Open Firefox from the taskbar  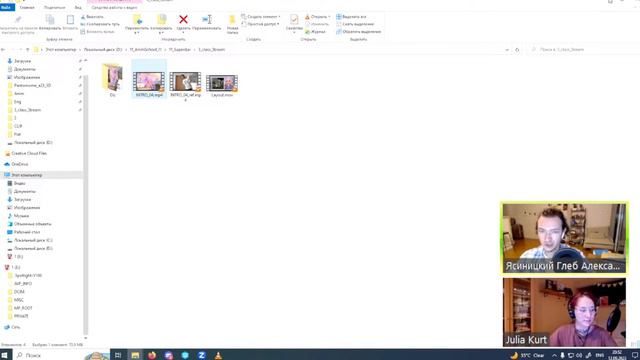tap(152, 355)
